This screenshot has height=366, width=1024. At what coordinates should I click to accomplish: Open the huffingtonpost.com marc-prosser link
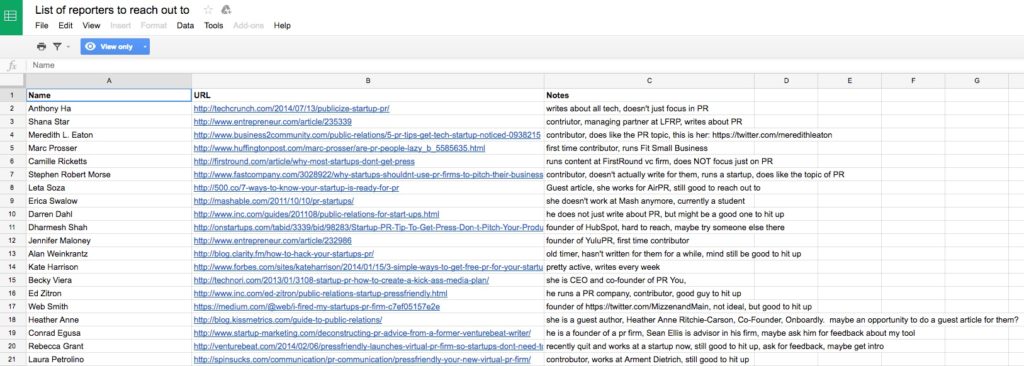point(340,148)
